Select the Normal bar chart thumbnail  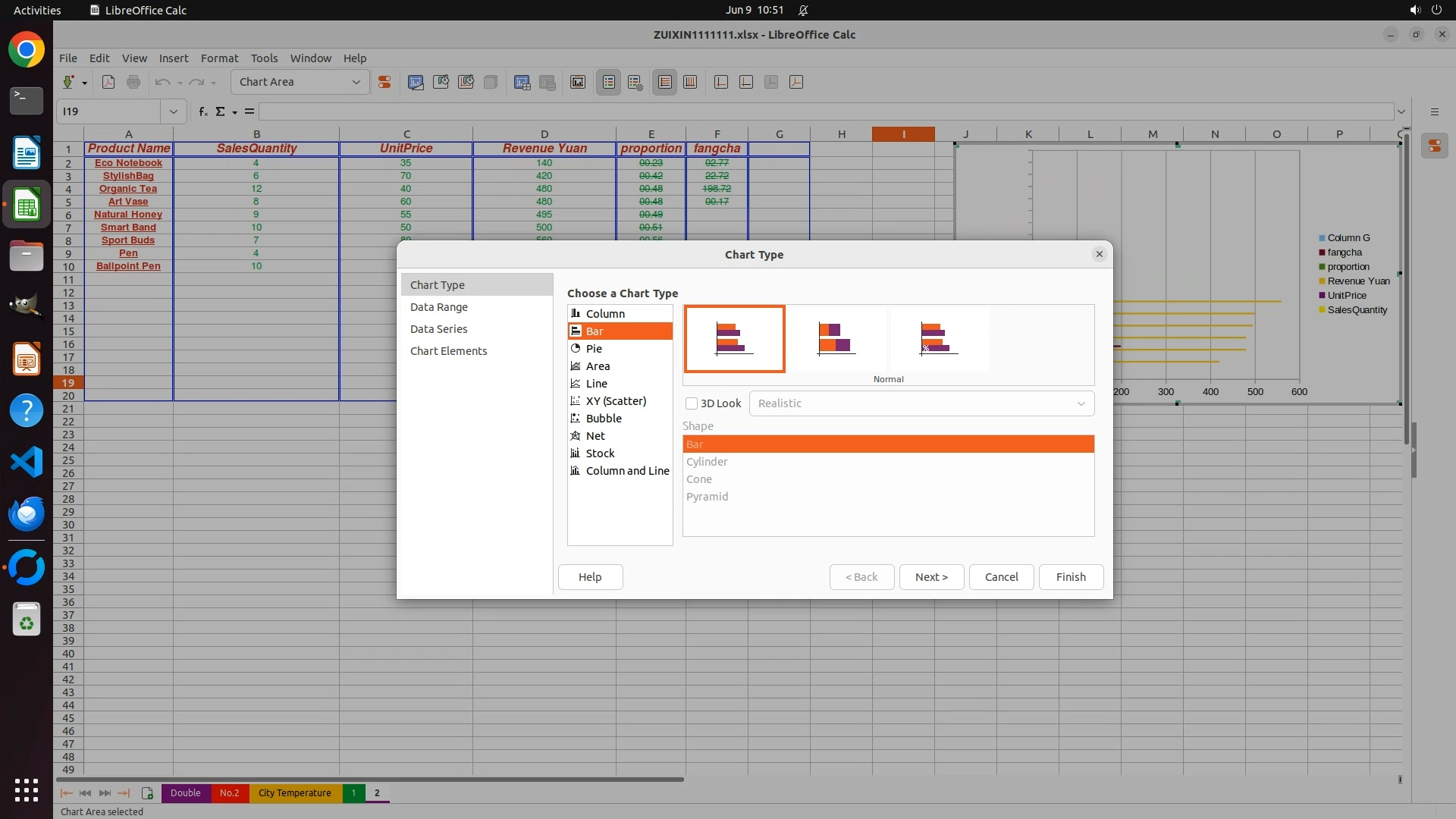point(734,338)
